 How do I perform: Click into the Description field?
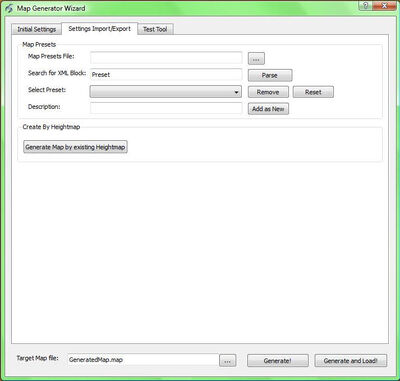click(x=166, y=108)
